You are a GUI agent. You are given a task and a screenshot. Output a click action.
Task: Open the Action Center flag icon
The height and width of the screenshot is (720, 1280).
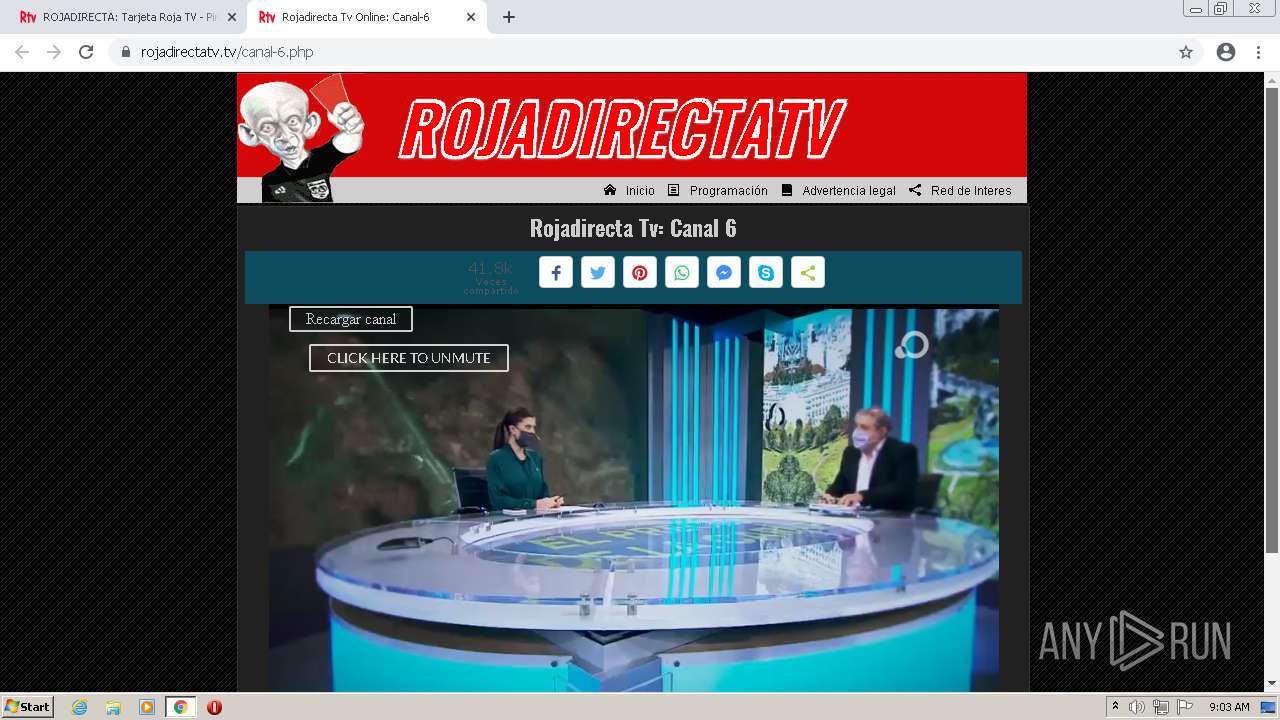1185,707
